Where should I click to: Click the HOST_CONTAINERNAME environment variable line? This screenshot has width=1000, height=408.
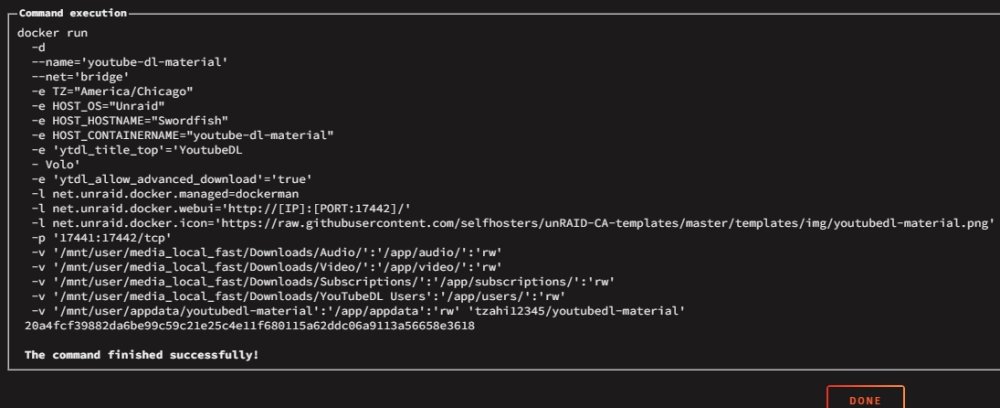[x=183, y=136]
